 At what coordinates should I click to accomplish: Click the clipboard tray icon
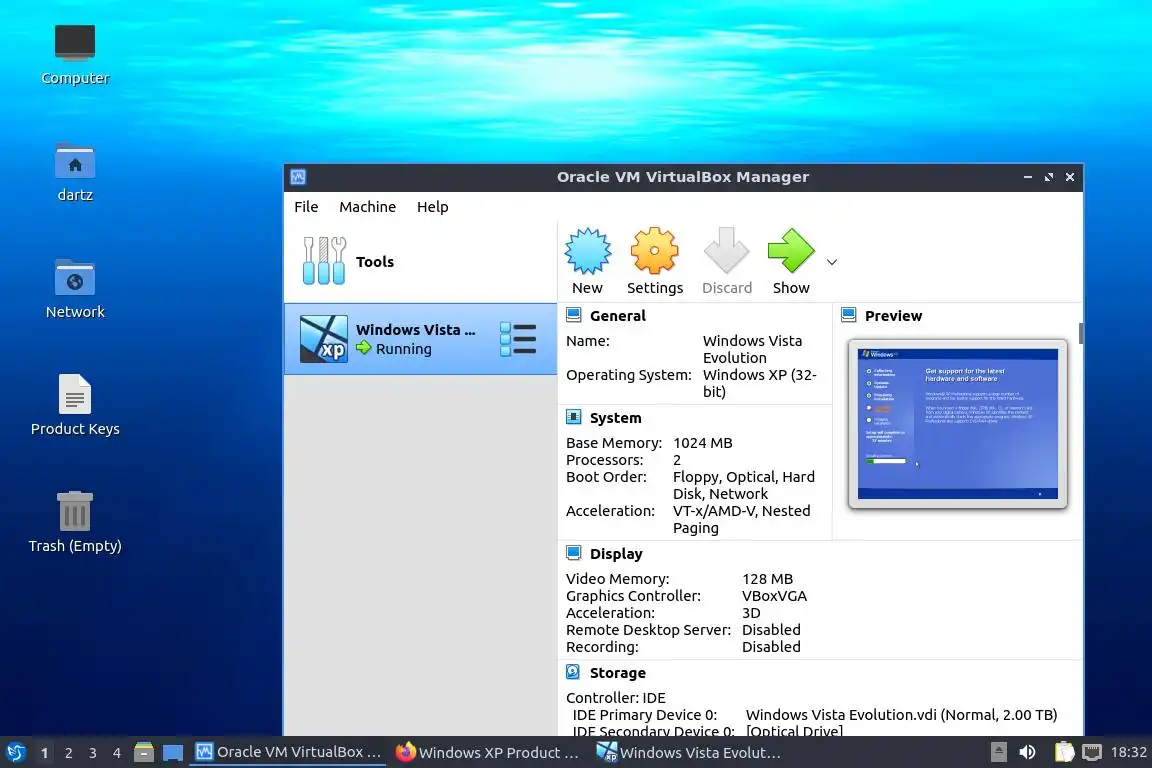point(1064,752)
